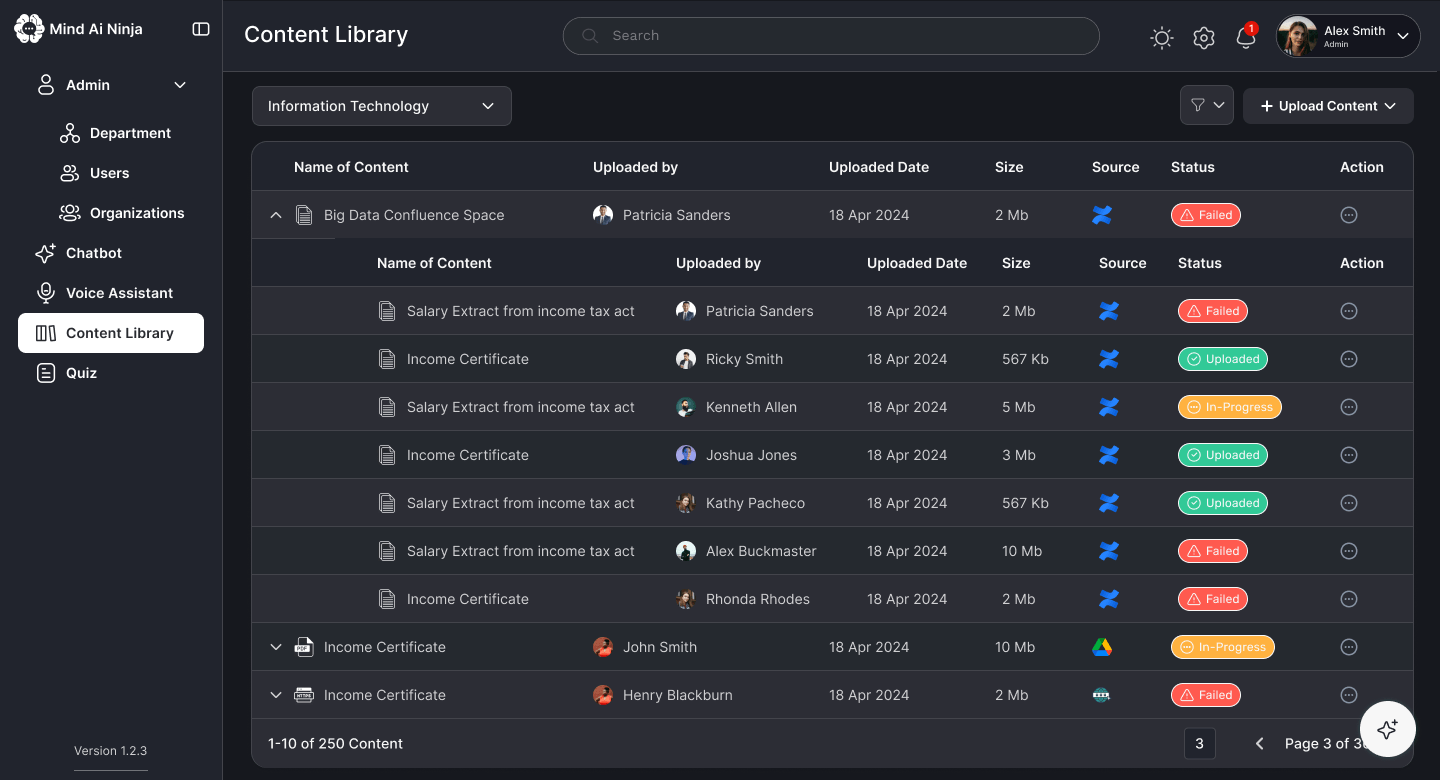
Task: Click Patricia Sanders avatar in Salary Extract row
Action: 686,311
